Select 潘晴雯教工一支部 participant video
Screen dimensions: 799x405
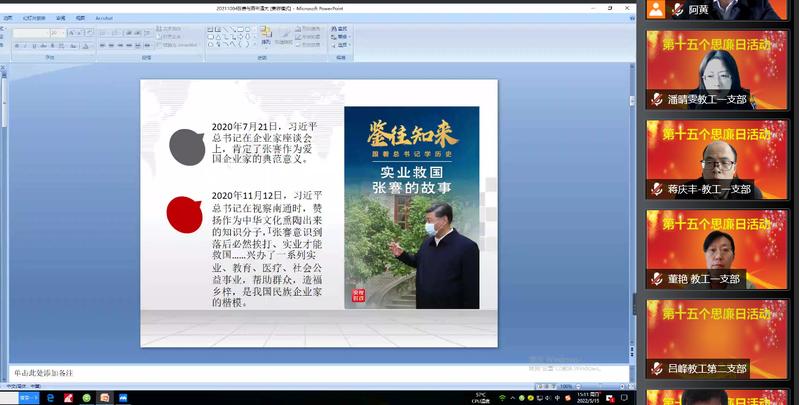pyautogui.click(x=717, y=70)
